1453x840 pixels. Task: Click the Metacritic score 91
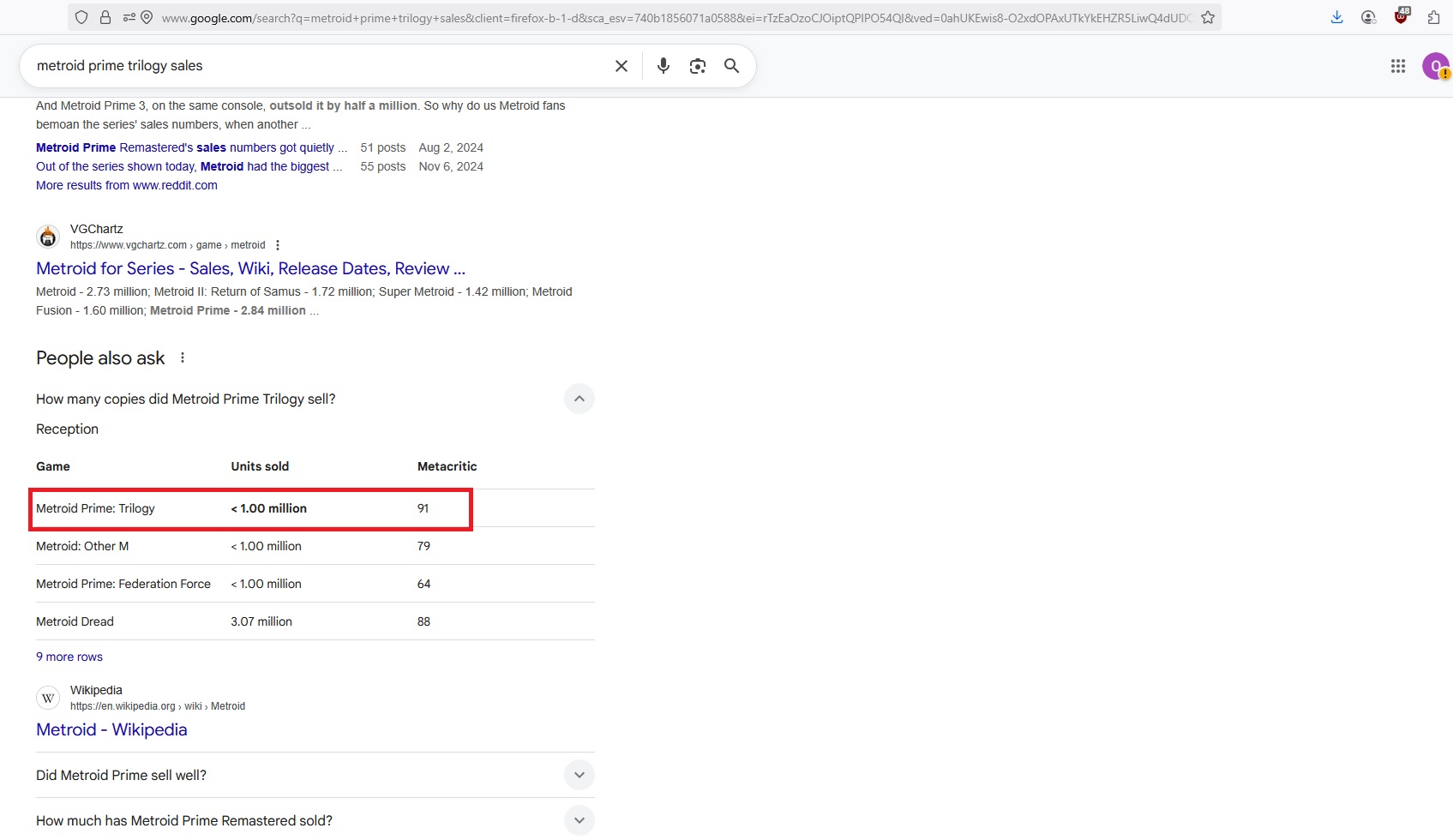click(x=423, y=508)
